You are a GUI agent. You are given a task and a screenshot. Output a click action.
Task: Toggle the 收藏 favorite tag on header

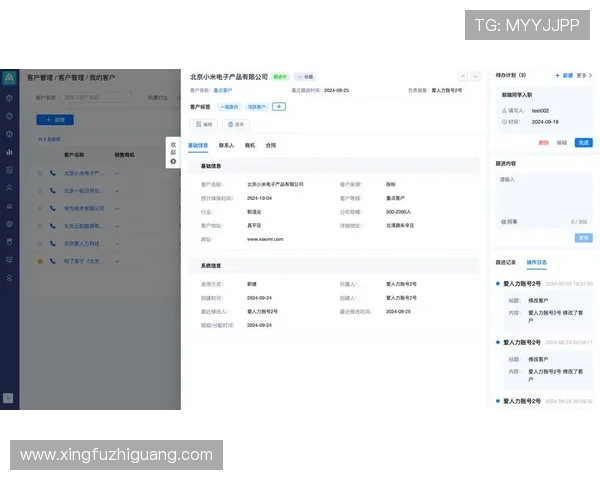[x=305, y=77]
